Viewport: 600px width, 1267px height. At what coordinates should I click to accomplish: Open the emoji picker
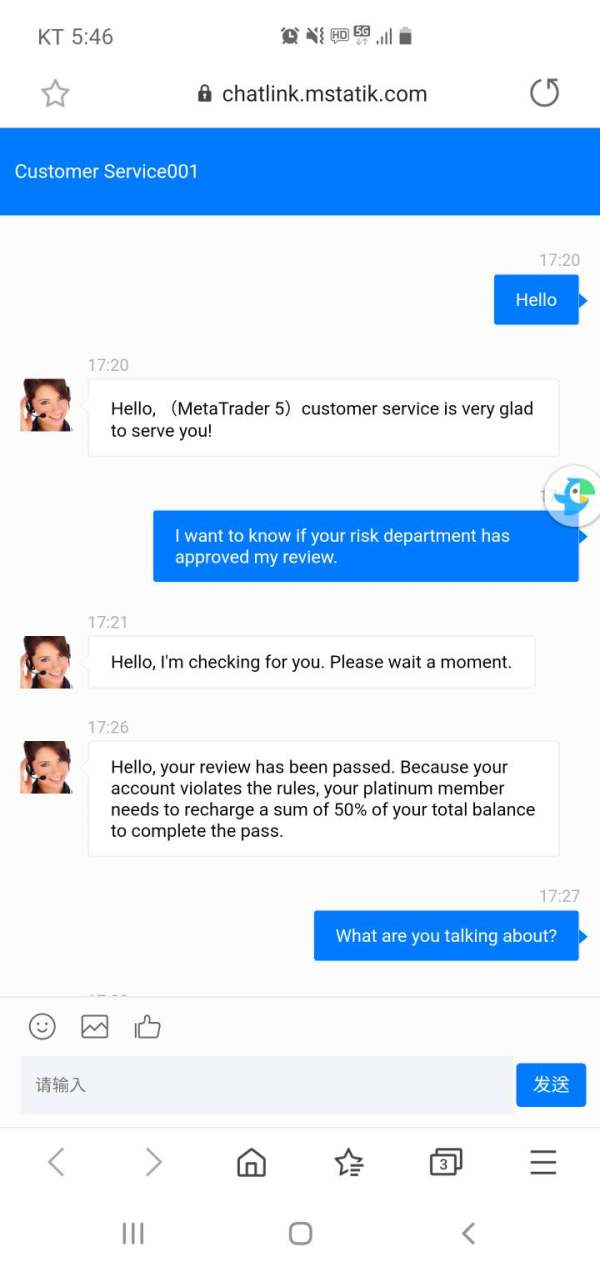coord(42,1026)
